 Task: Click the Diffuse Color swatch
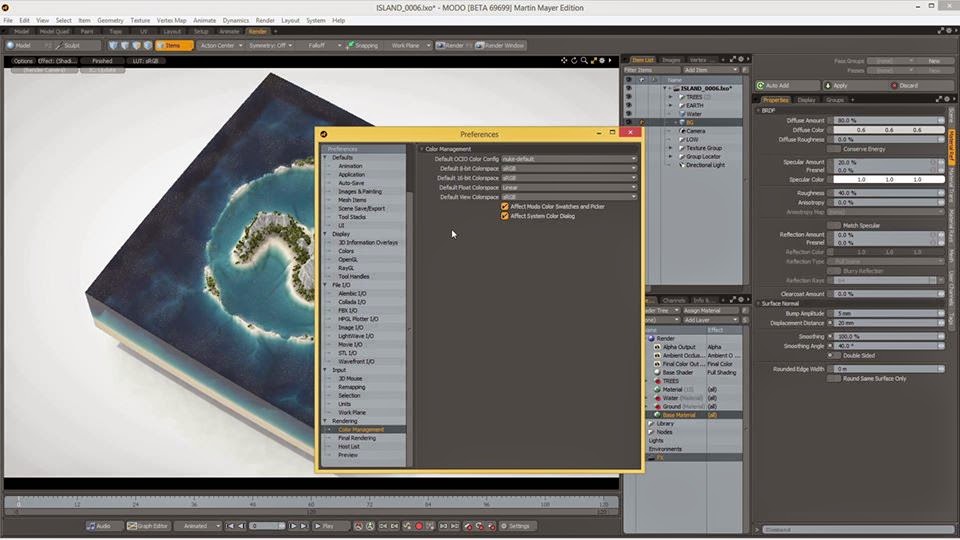click(888, 130)
